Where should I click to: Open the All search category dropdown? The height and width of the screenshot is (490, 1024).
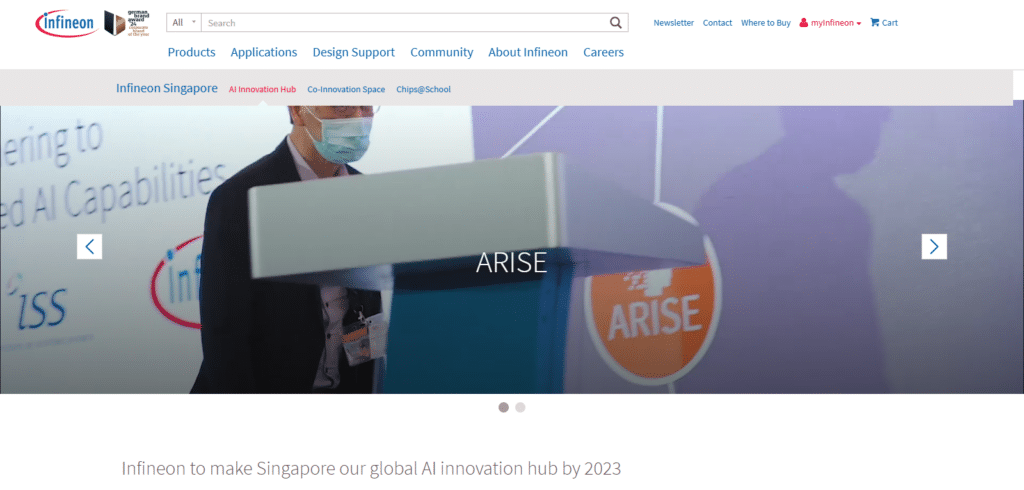click(x=184, y=23)
